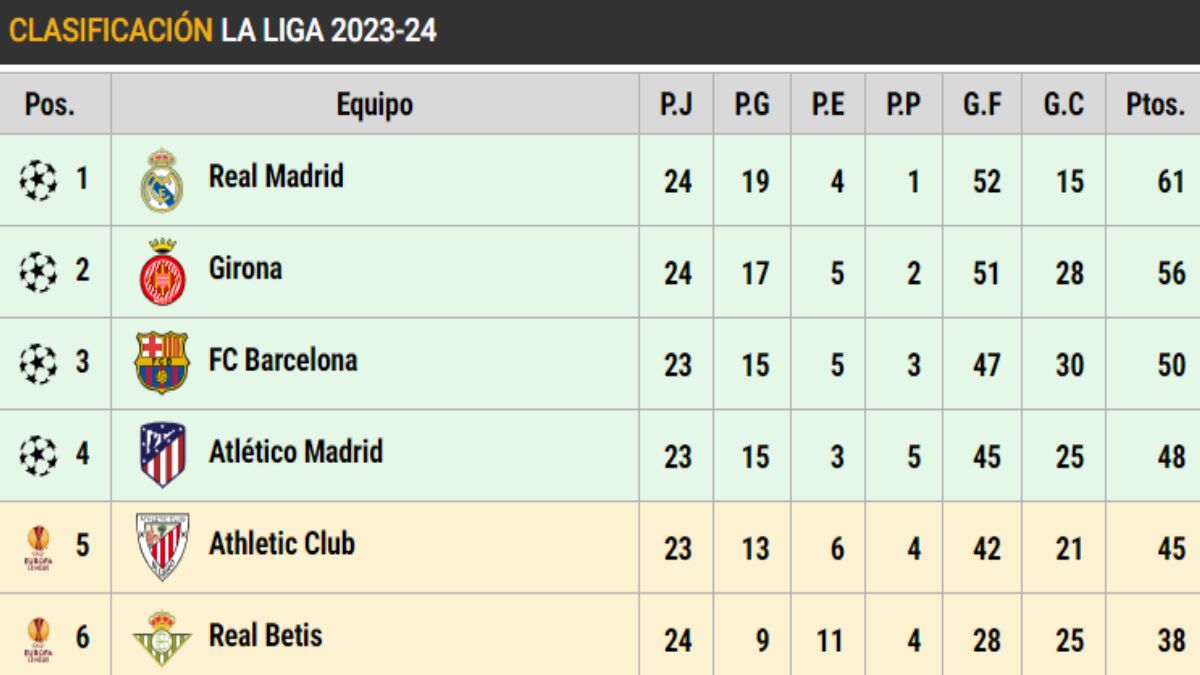Click Champions League icon beside position 1

[38, 180]
